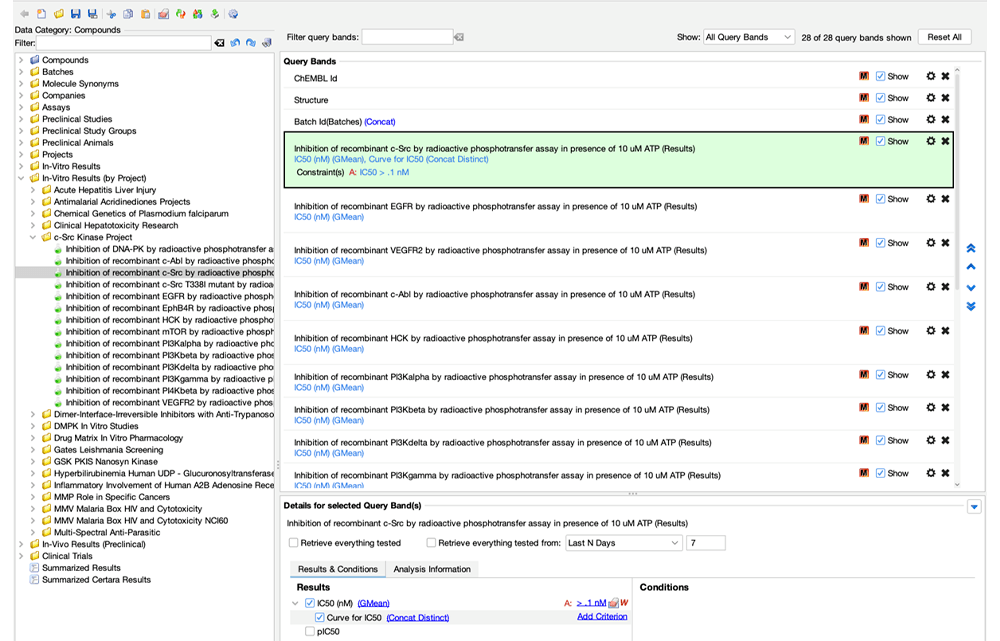Click the green download import icon
Viewport: 1000px width, 641px height.
(x=215, y=13)
